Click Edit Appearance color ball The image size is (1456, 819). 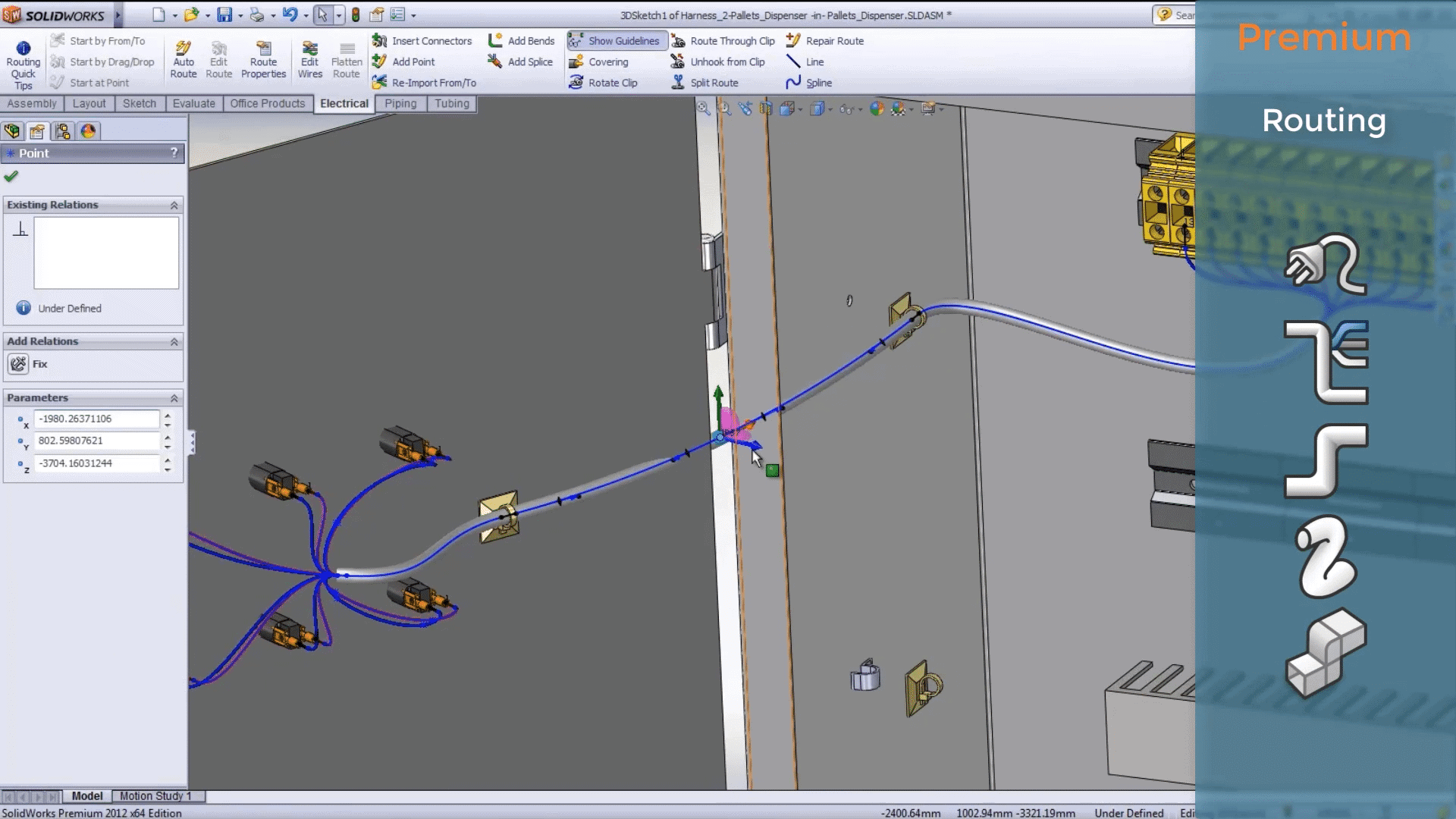877,109
